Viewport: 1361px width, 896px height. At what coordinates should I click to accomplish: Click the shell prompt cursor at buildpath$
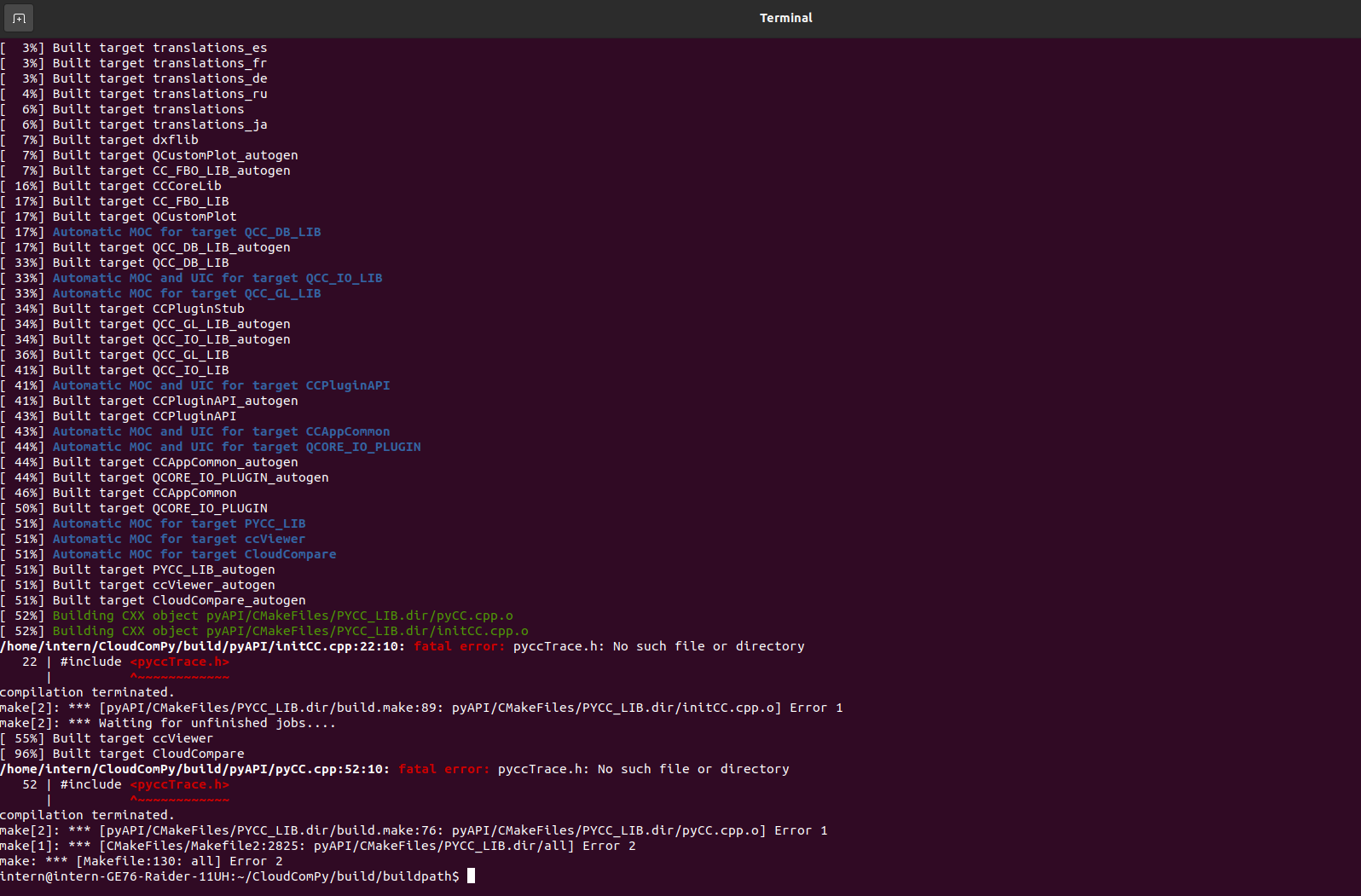click(472, 876)
